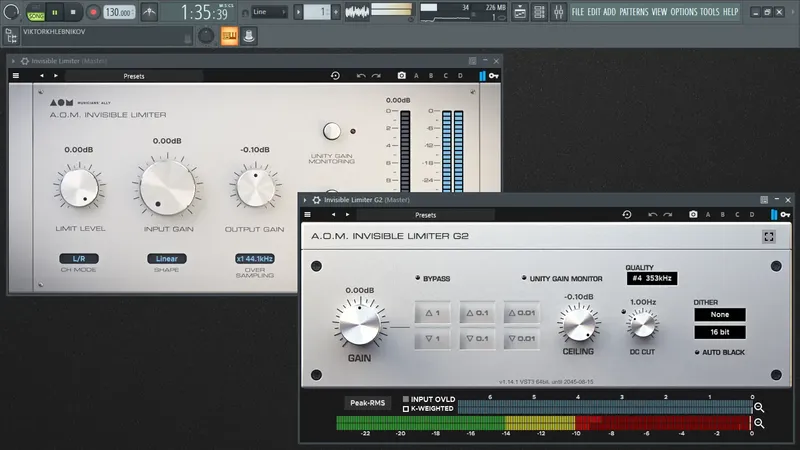Image resolution: width=800 pixels, height=450 pixels.
Task: Open Invisible Limiter G2 hamburger menu
Action: pyautogui.click(x=308, y=214)
